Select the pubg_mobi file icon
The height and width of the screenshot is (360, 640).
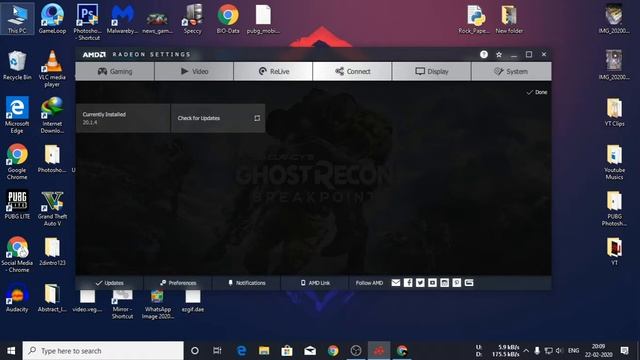[263, 19]
